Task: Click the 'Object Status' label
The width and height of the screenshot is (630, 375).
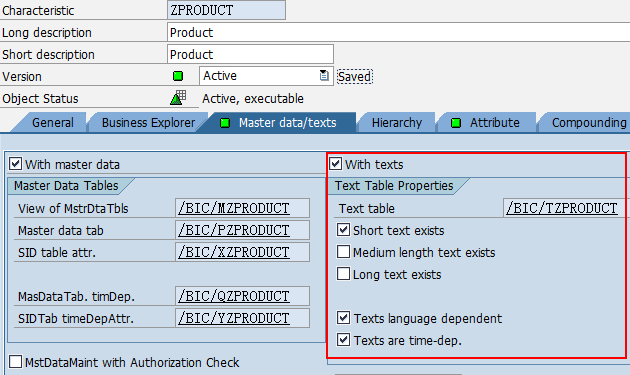Action: pyautogui.click(x=40, y=98)
